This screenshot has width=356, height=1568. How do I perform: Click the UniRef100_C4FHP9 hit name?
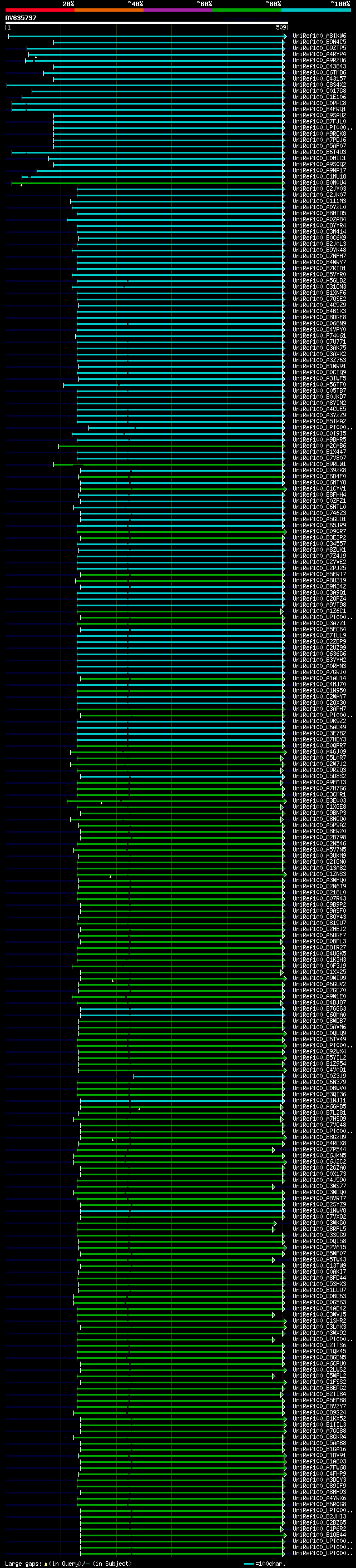[319, 1473]
